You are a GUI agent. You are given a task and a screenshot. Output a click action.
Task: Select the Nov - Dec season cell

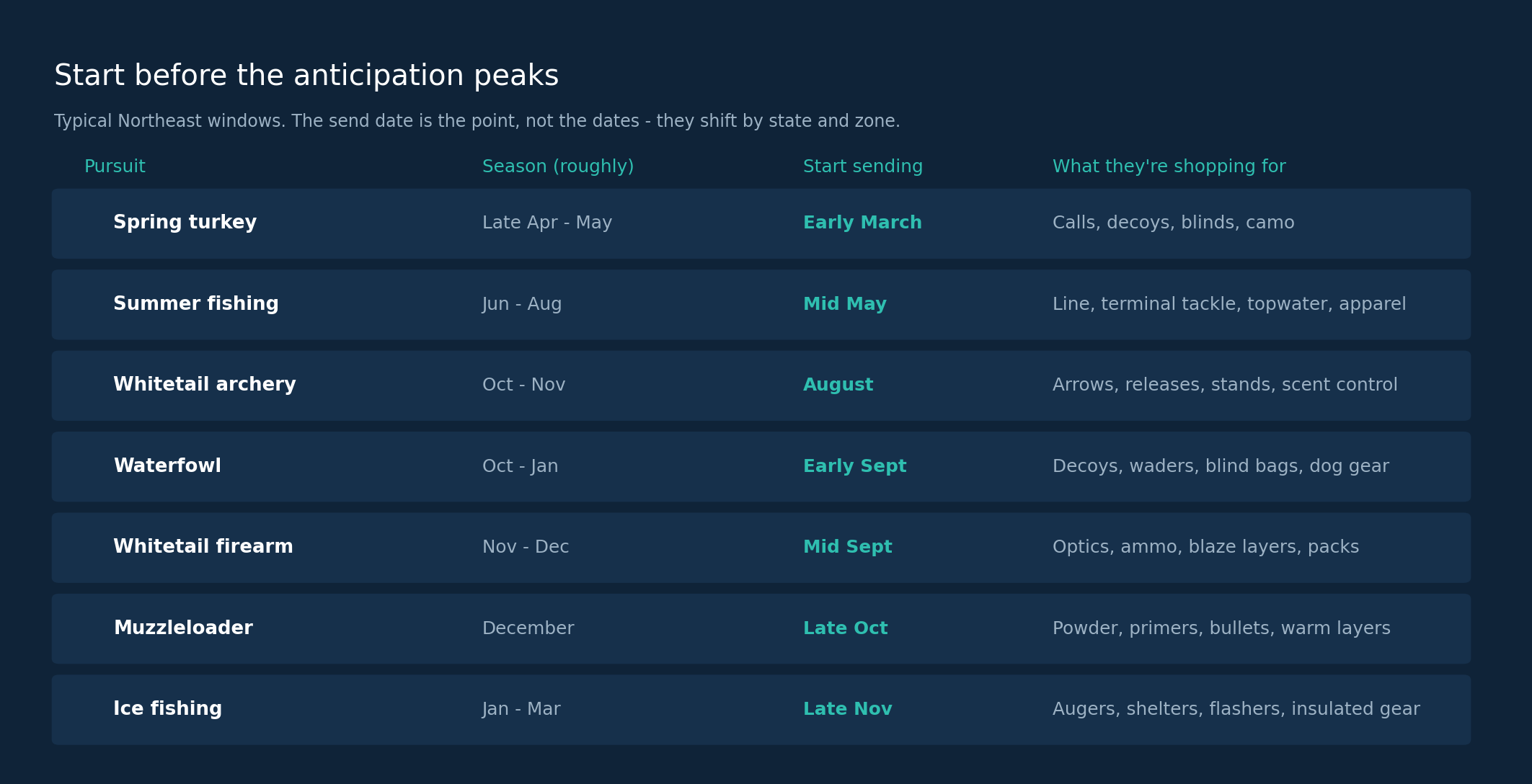tap(526, 547)
